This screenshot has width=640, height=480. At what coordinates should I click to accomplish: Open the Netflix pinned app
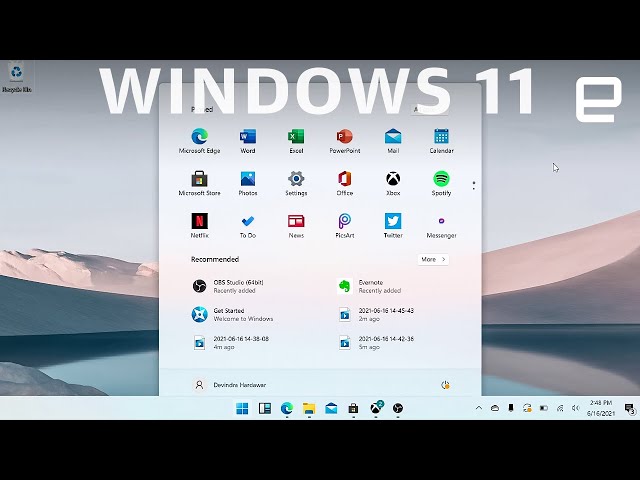199,226
